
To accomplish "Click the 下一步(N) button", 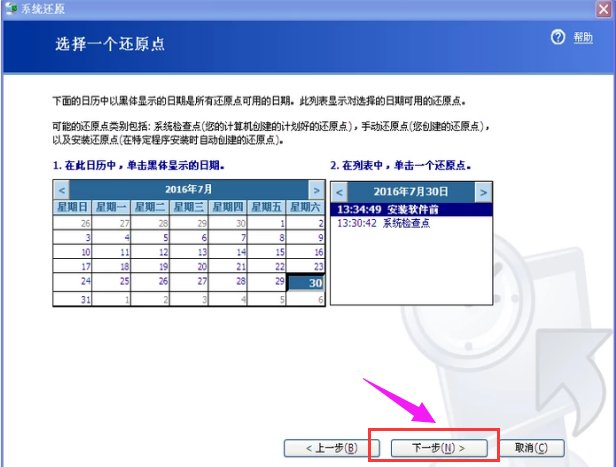I will click(427, 446).
